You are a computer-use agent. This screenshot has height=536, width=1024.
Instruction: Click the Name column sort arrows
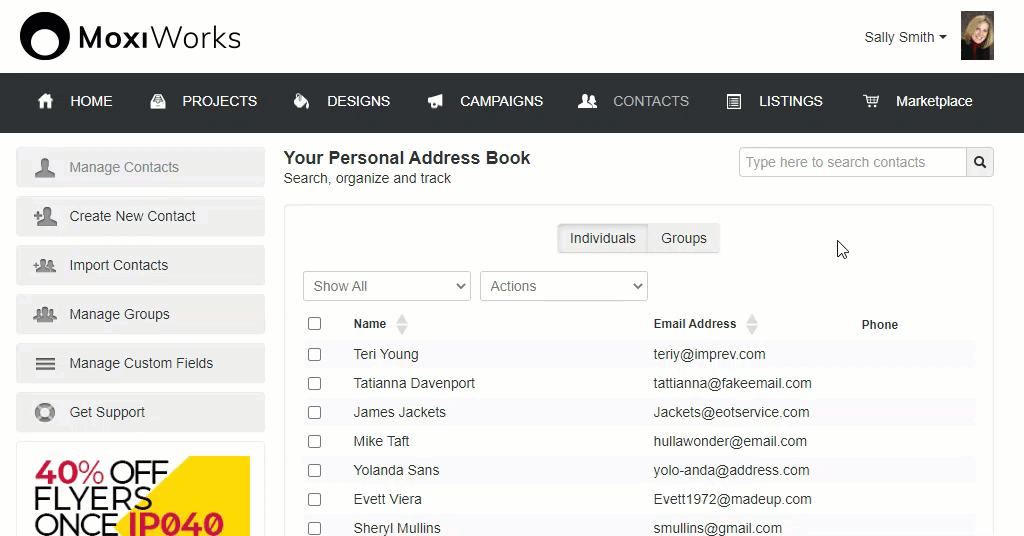[402, 324]
